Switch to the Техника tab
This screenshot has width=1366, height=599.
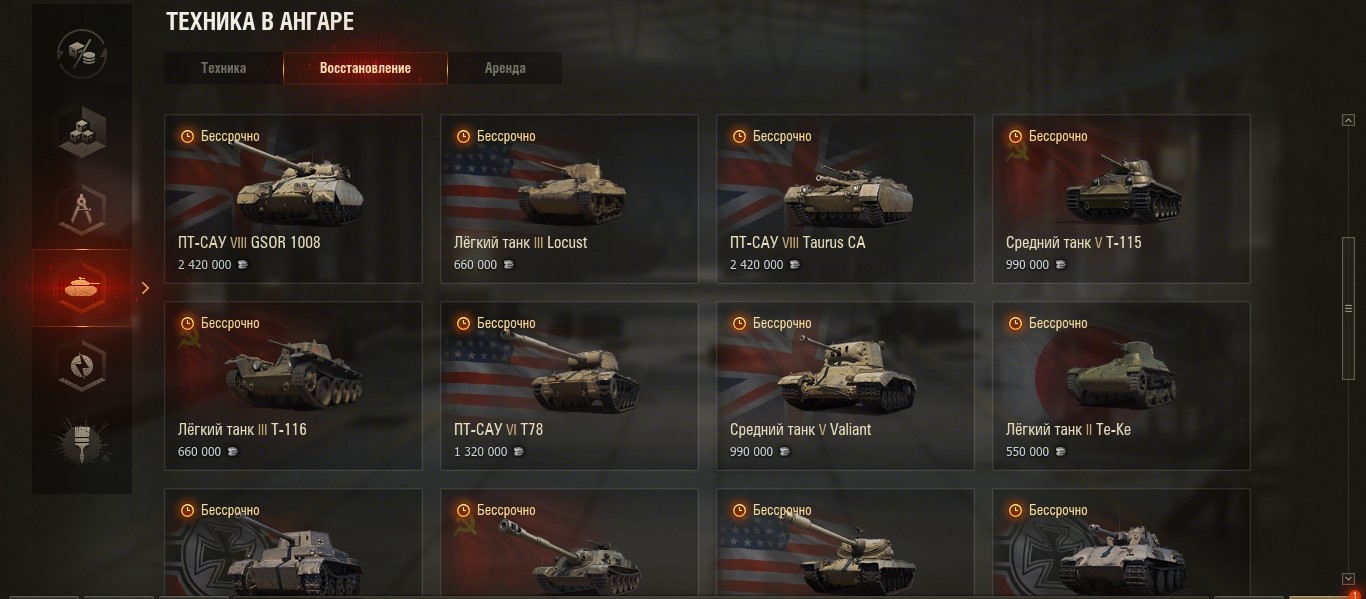pos(223,68)
